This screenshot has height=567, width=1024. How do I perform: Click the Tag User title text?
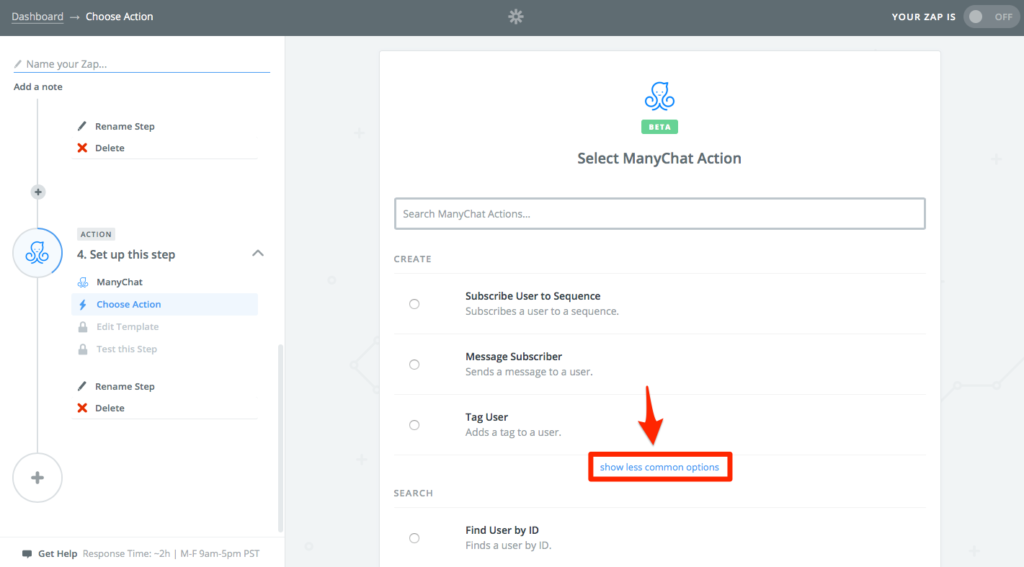(x=487, y=417)
